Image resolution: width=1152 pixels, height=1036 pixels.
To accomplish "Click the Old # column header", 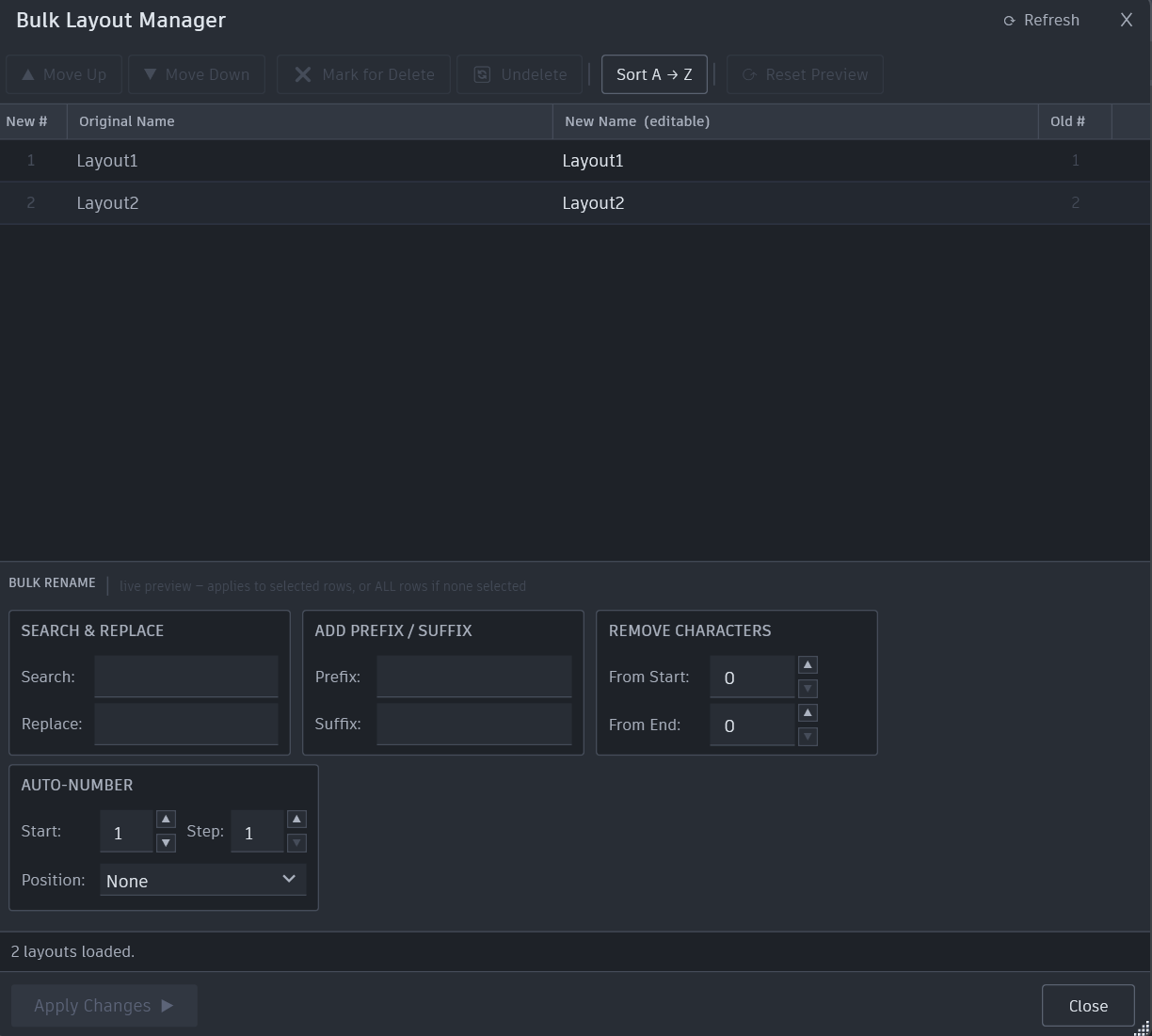I will click(1075, 121).
